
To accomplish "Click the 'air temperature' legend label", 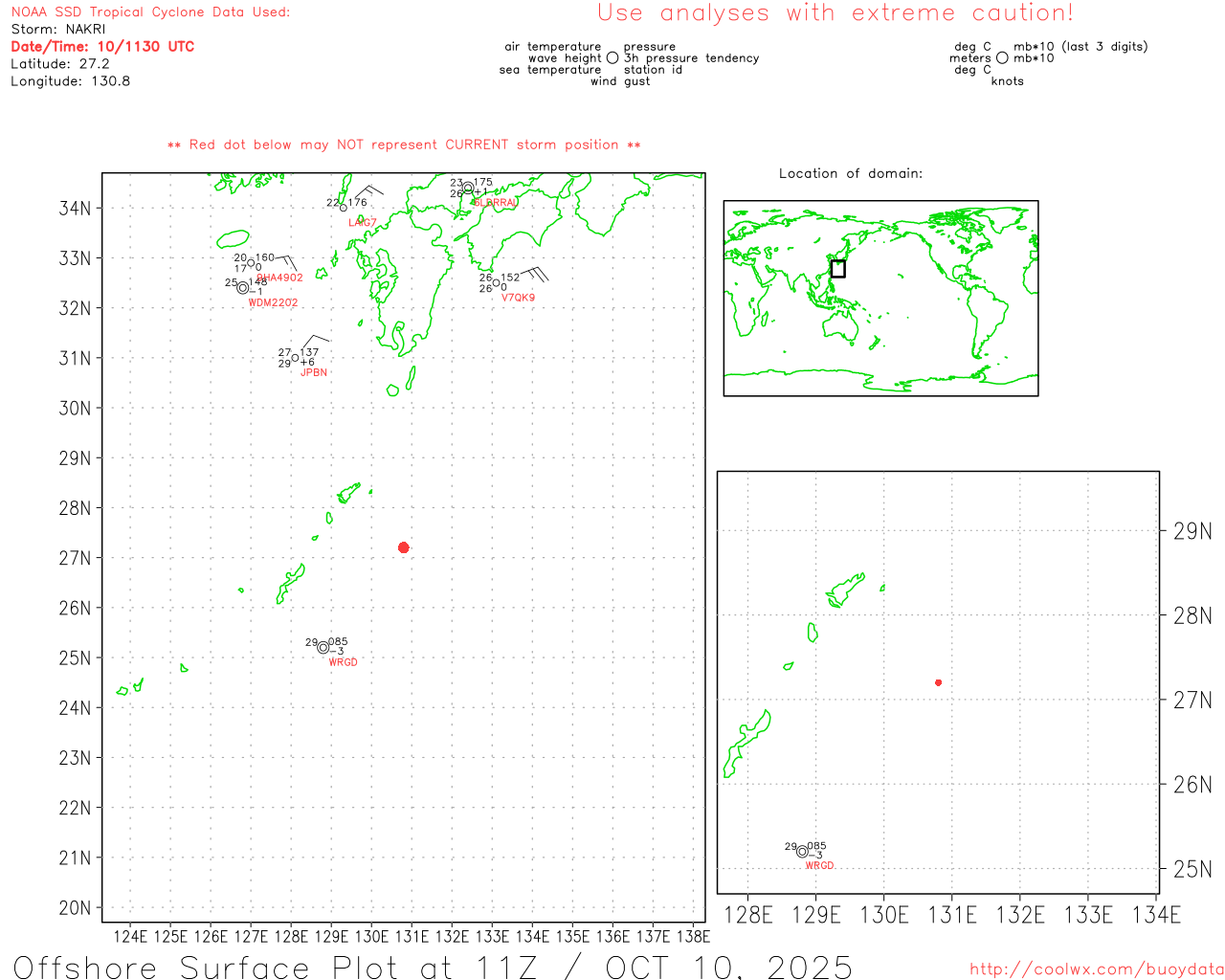I will pyautogui.click(x=553, y=46).
